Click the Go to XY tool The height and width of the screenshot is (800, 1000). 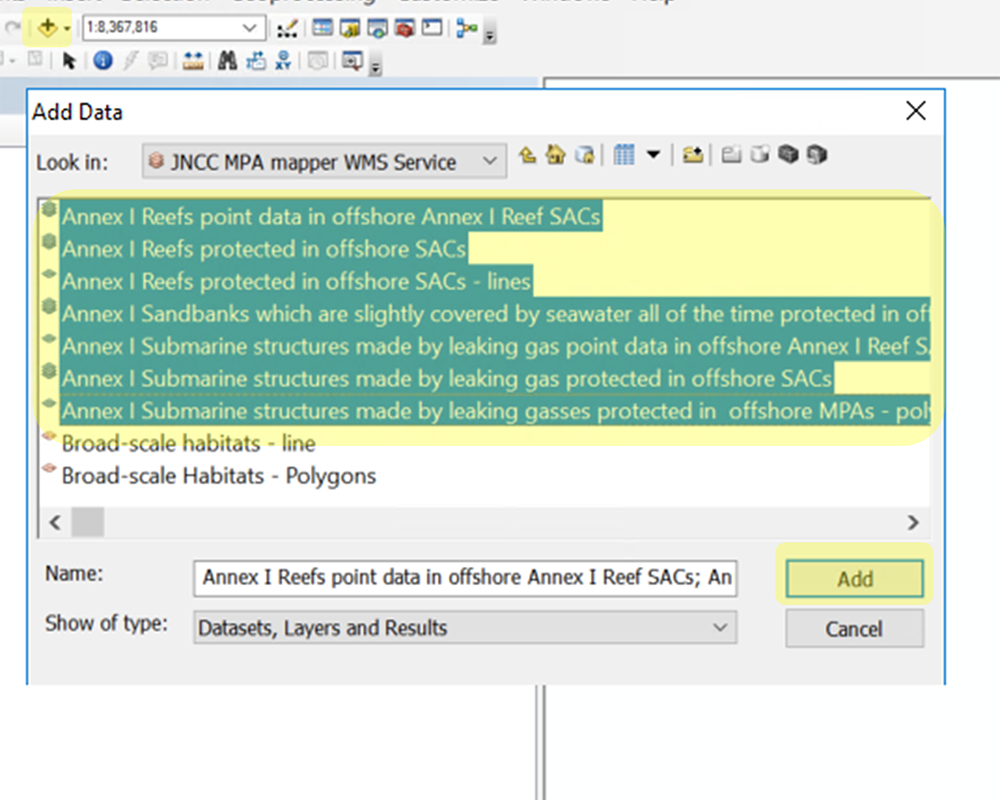pyautogui.click(x=284, y=61)
